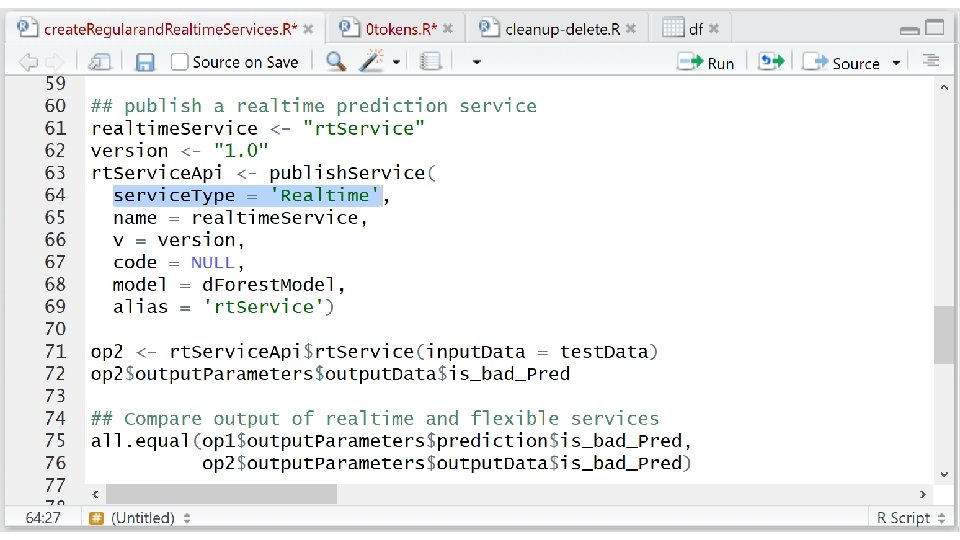Click the "rtService" string on line 61
This screenshot has height=540, width=960.
tap(364, 129)
